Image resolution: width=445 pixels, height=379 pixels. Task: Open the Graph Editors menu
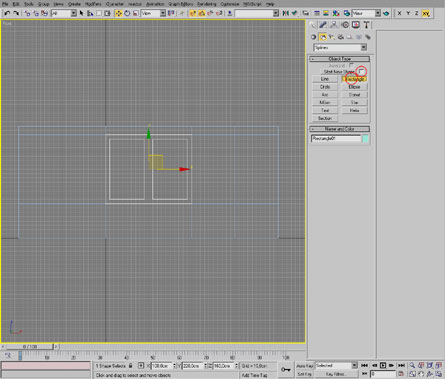tap(180, 4)
